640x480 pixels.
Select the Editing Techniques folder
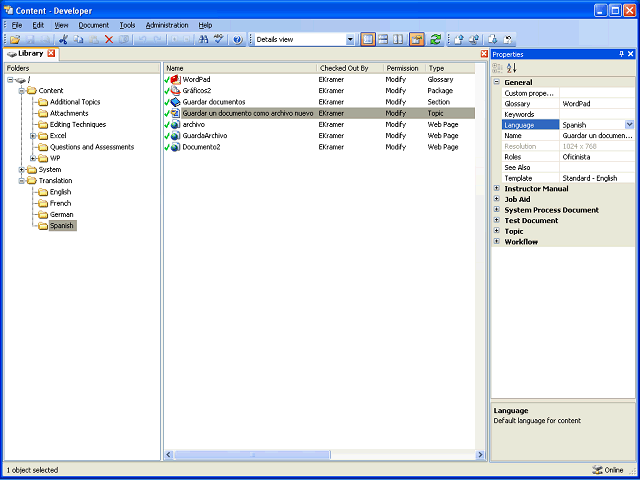tap(78, 124)
